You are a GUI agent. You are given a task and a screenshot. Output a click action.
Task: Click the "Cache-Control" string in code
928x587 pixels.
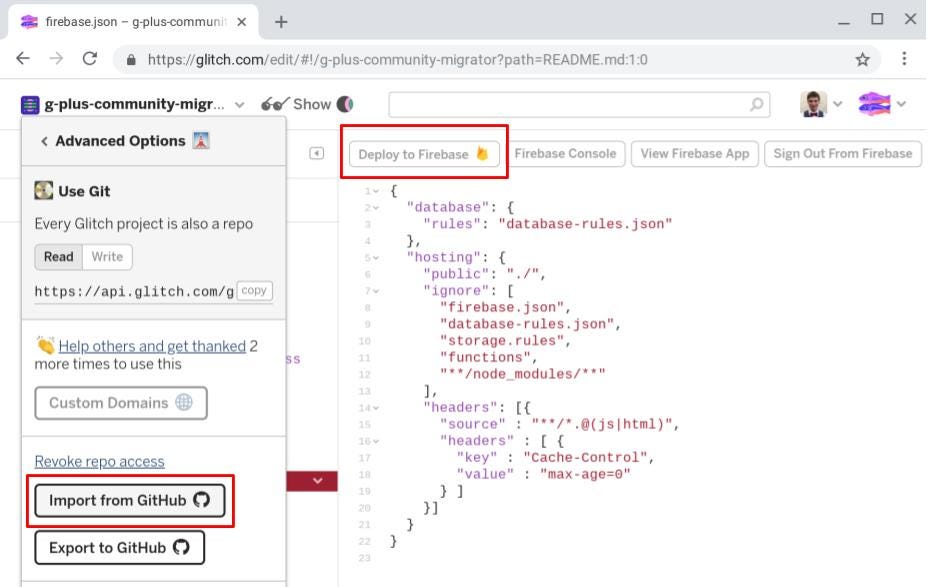click(586, 458)
